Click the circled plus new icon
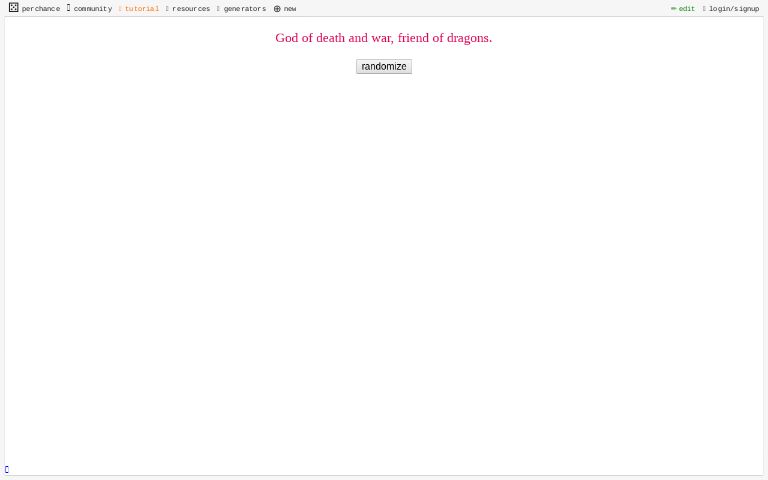The height and width of the screenshot is (480, 768). click(277, 9)
